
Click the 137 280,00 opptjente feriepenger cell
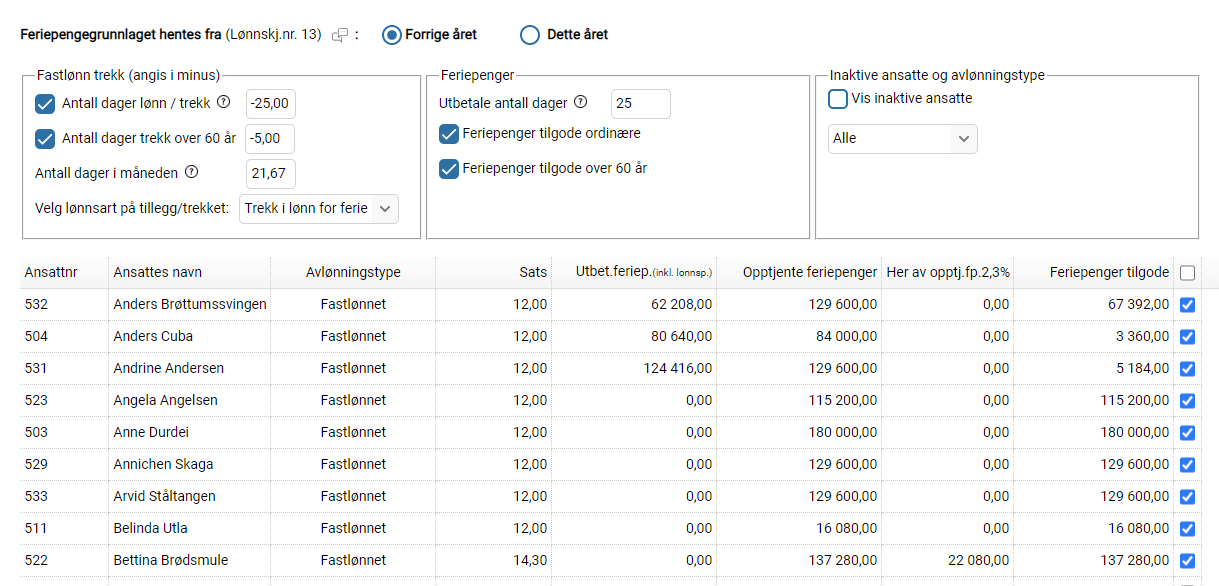coord(799,560)
